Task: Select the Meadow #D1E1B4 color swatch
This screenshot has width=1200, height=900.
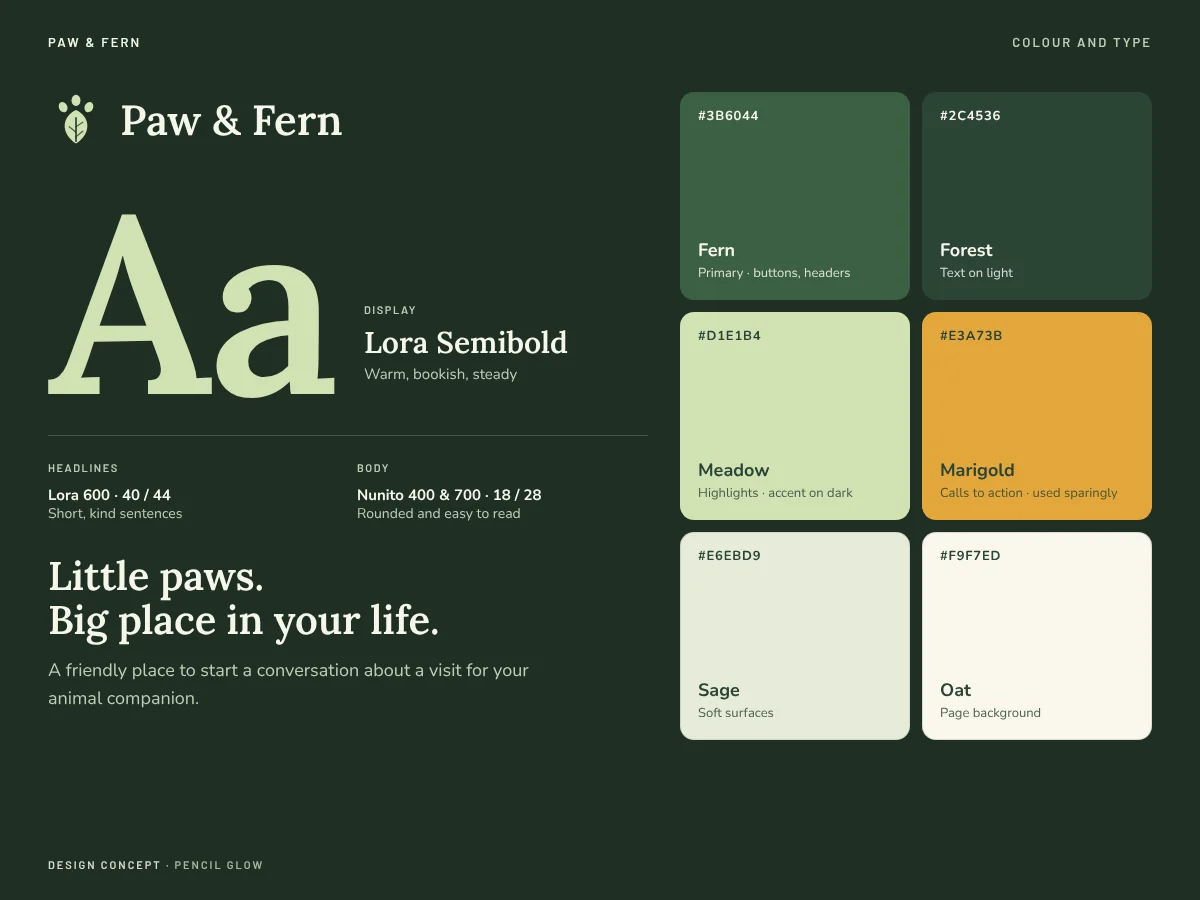Action: click(x=795, y=416)
